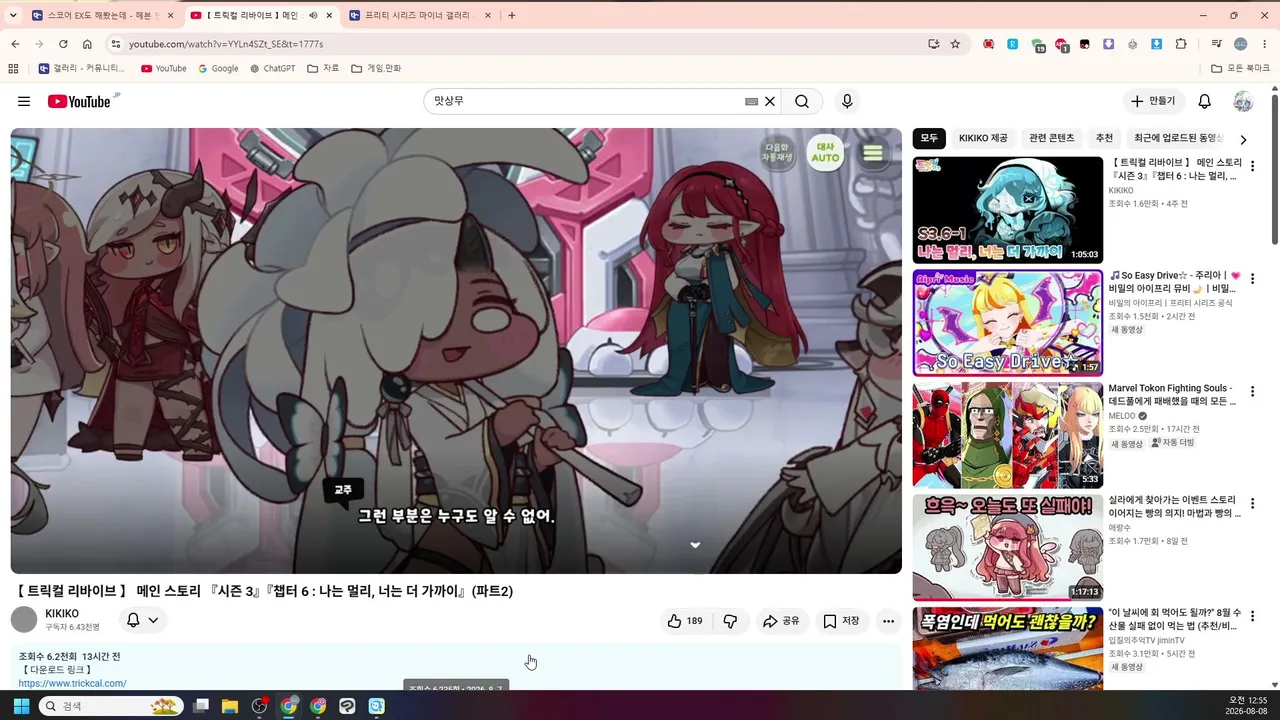The height and width of the screenshot is (720, 1280).
Task: Go back to the previous page
Action: [x=15, y=44]
